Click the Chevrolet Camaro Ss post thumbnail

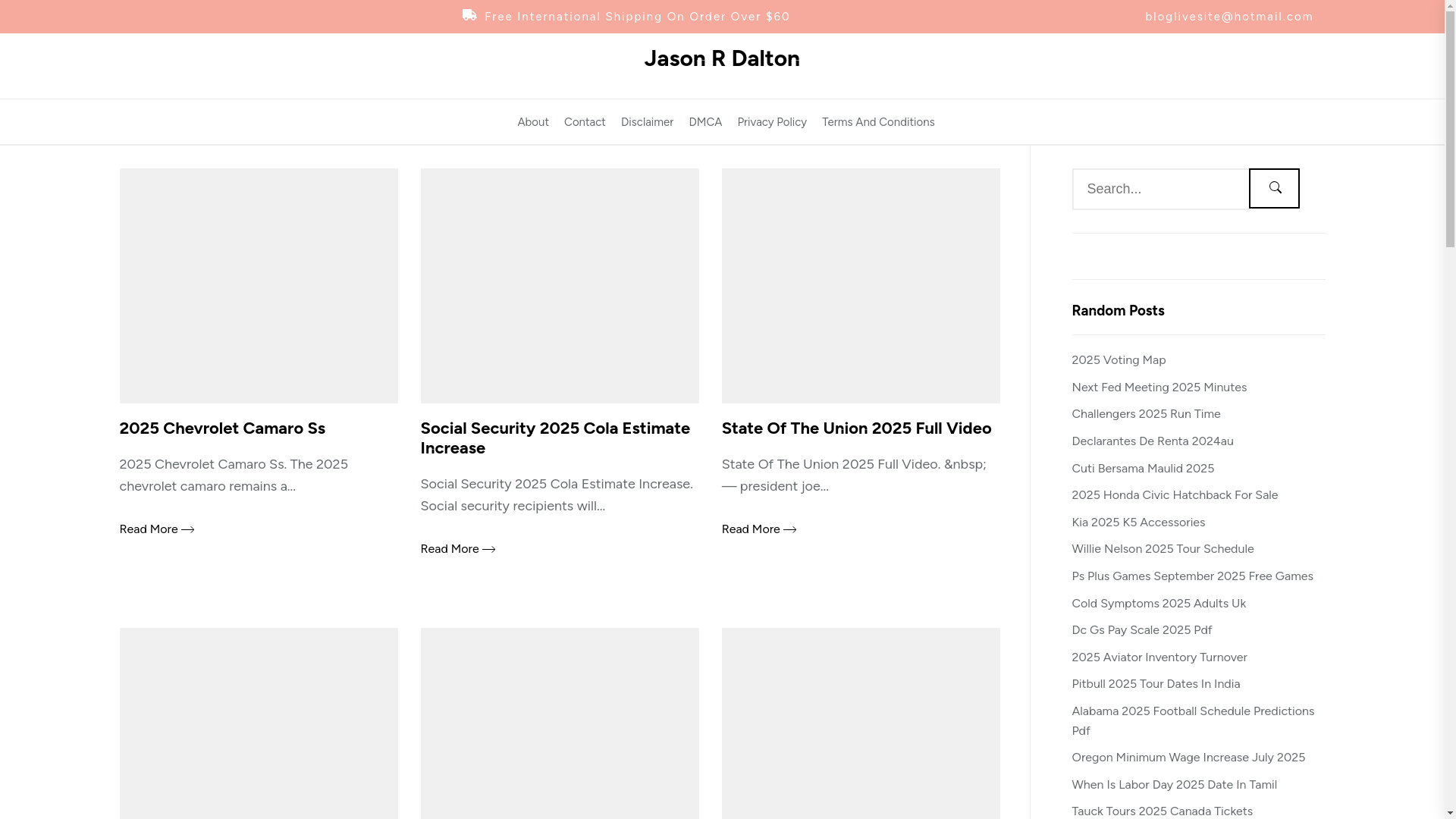(259, 286)
